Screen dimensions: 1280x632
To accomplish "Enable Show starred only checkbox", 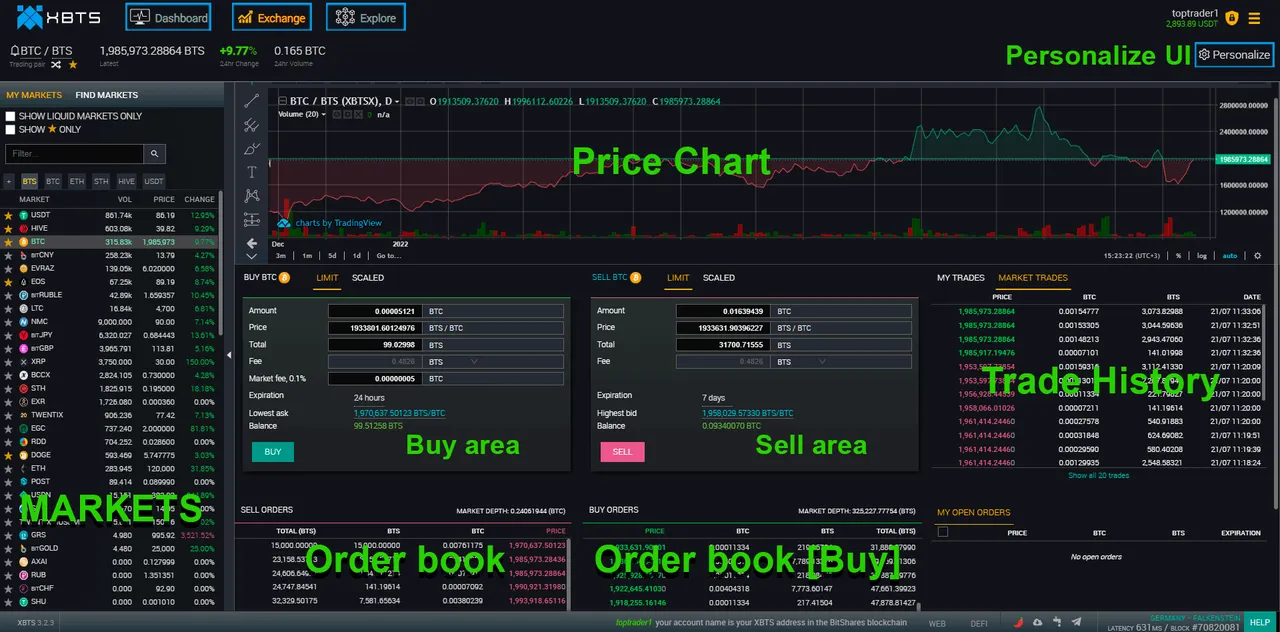I will [10, 129].
